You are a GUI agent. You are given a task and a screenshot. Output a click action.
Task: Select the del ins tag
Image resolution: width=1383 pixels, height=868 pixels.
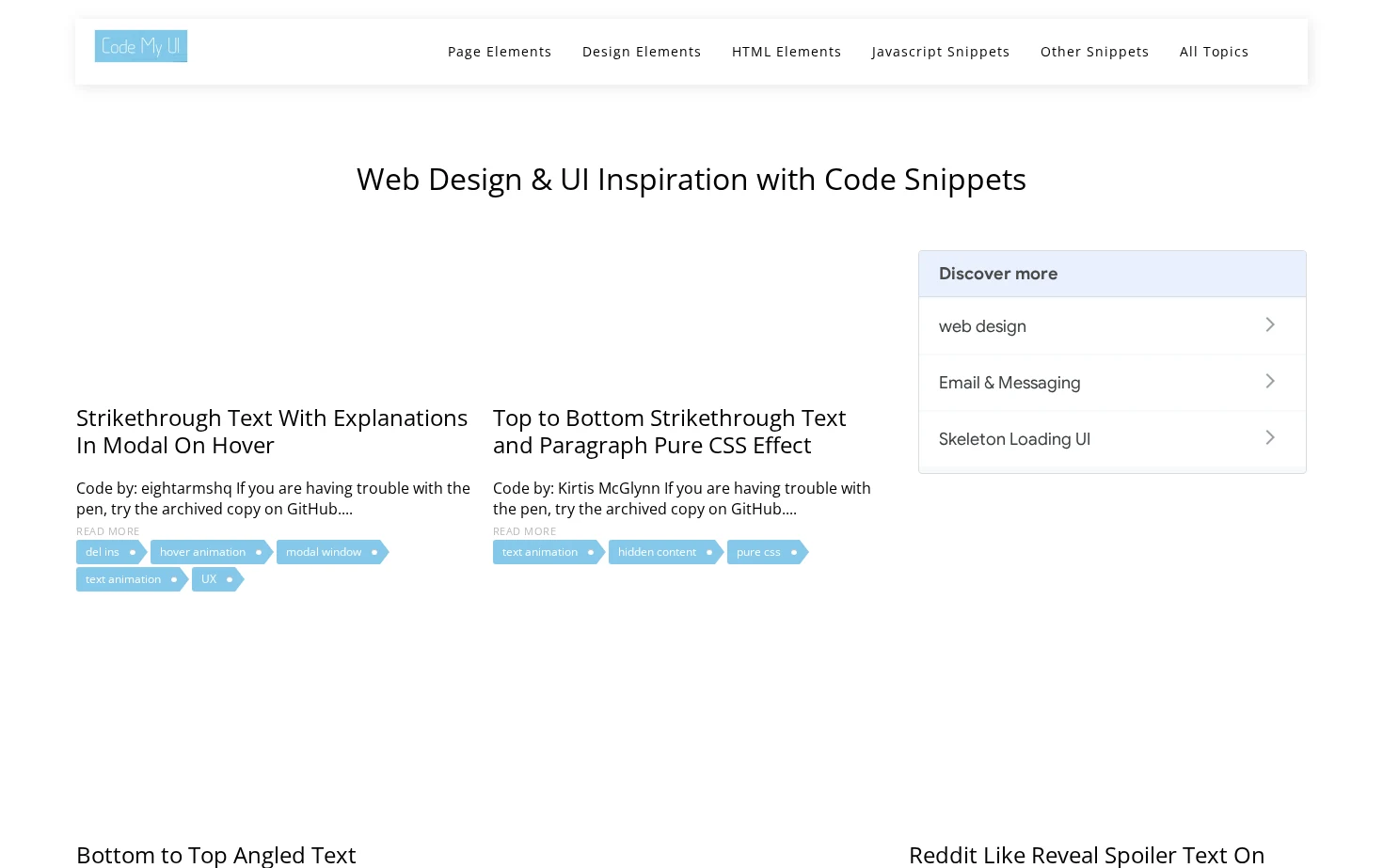(111, 552)
